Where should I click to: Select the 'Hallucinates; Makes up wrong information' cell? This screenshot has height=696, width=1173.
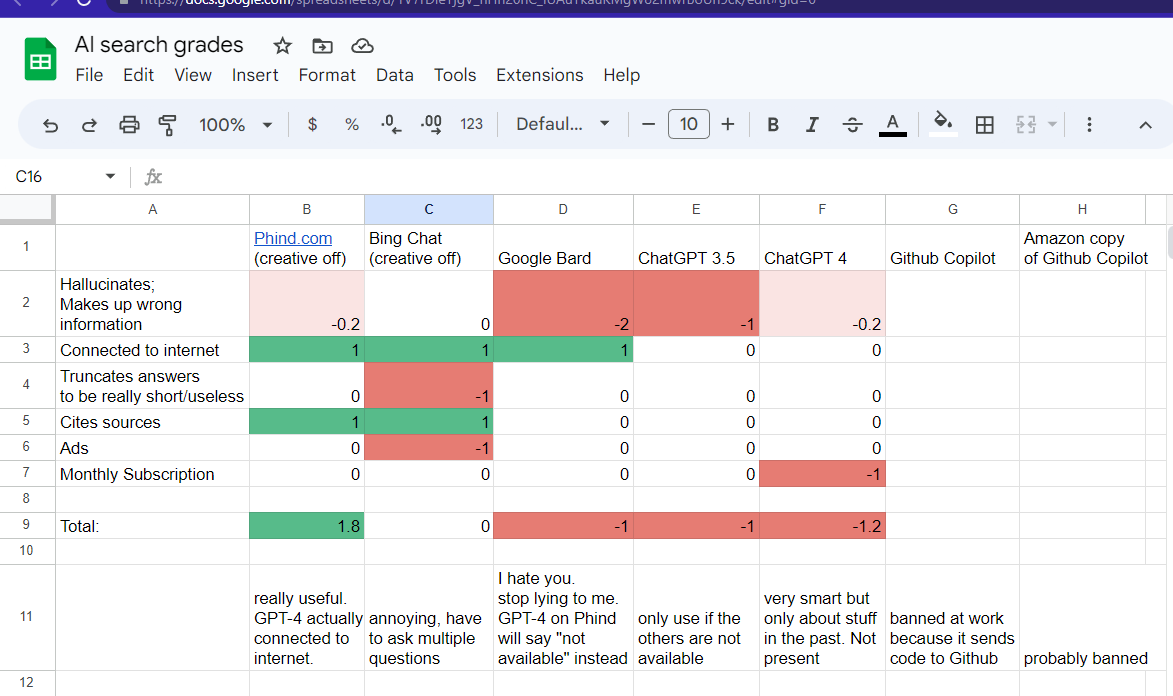click(153, 304)
